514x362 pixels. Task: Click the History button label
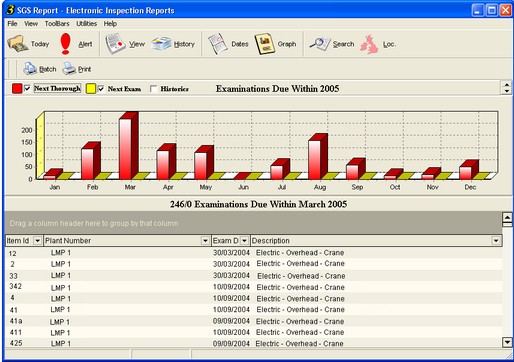pyautogui.click(x=184, y=44)
